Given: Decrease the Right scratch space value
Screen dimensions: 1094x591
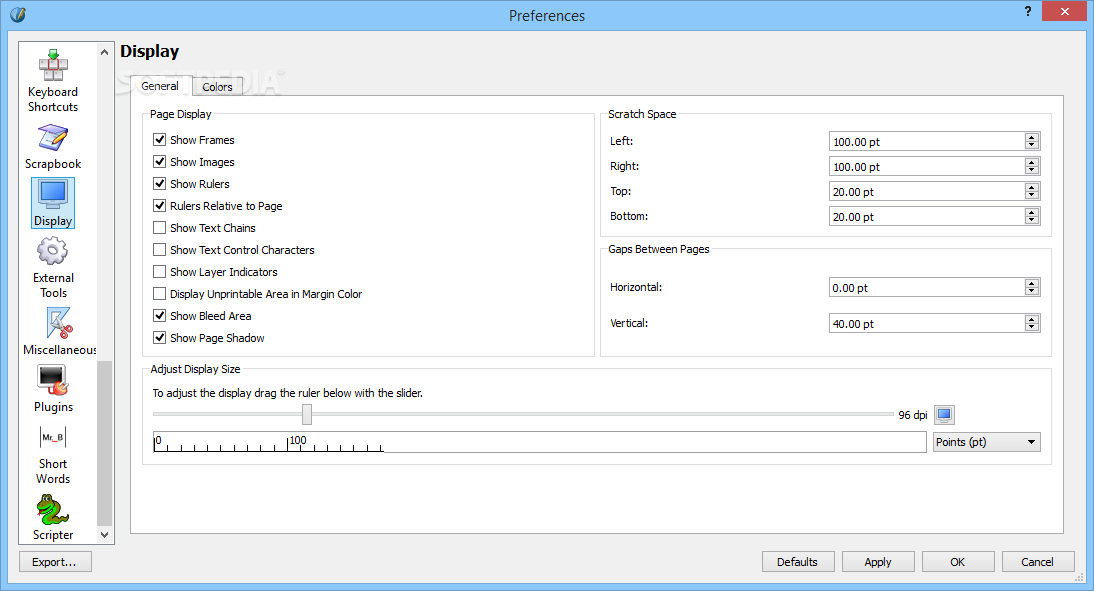Looking at the screenshot, I should coord(1032,170).
